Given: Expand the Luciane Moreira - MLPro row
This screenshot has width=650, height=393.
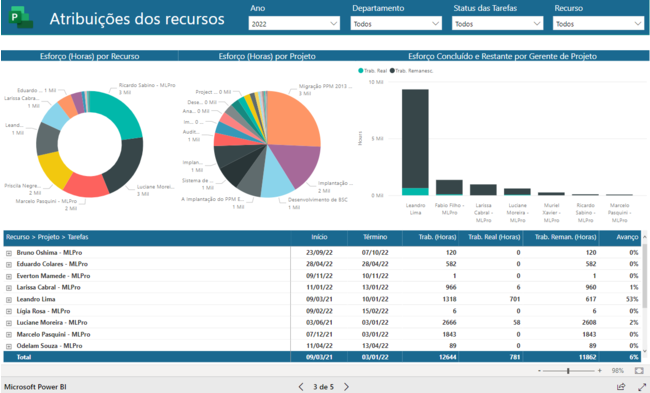Looking at the screenshot, I should tap(9, 323).
